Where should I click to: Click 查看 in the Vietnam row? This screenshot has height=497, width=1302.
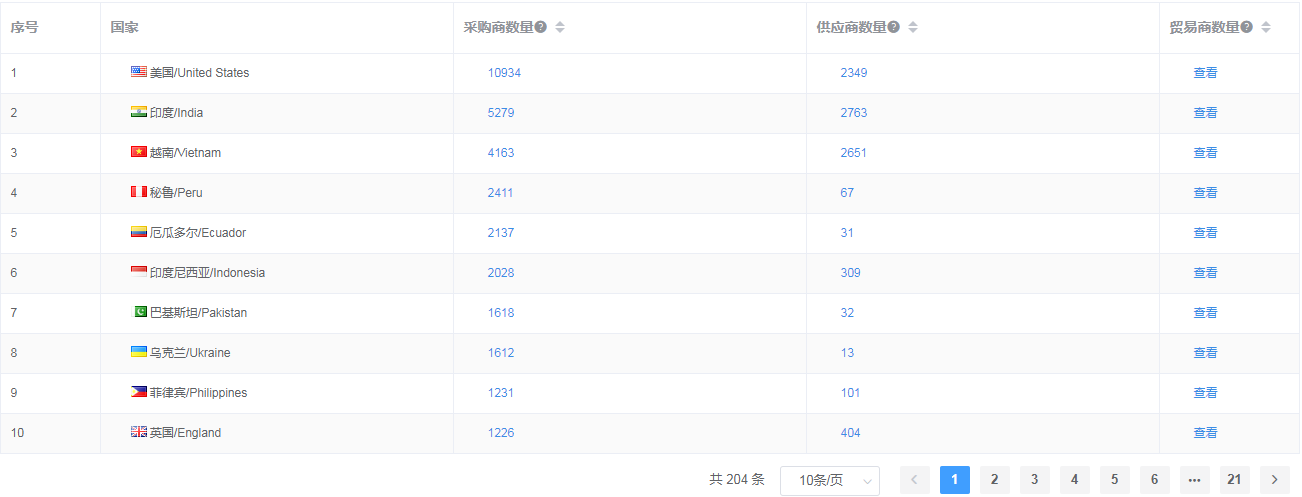coord(1205,153)
